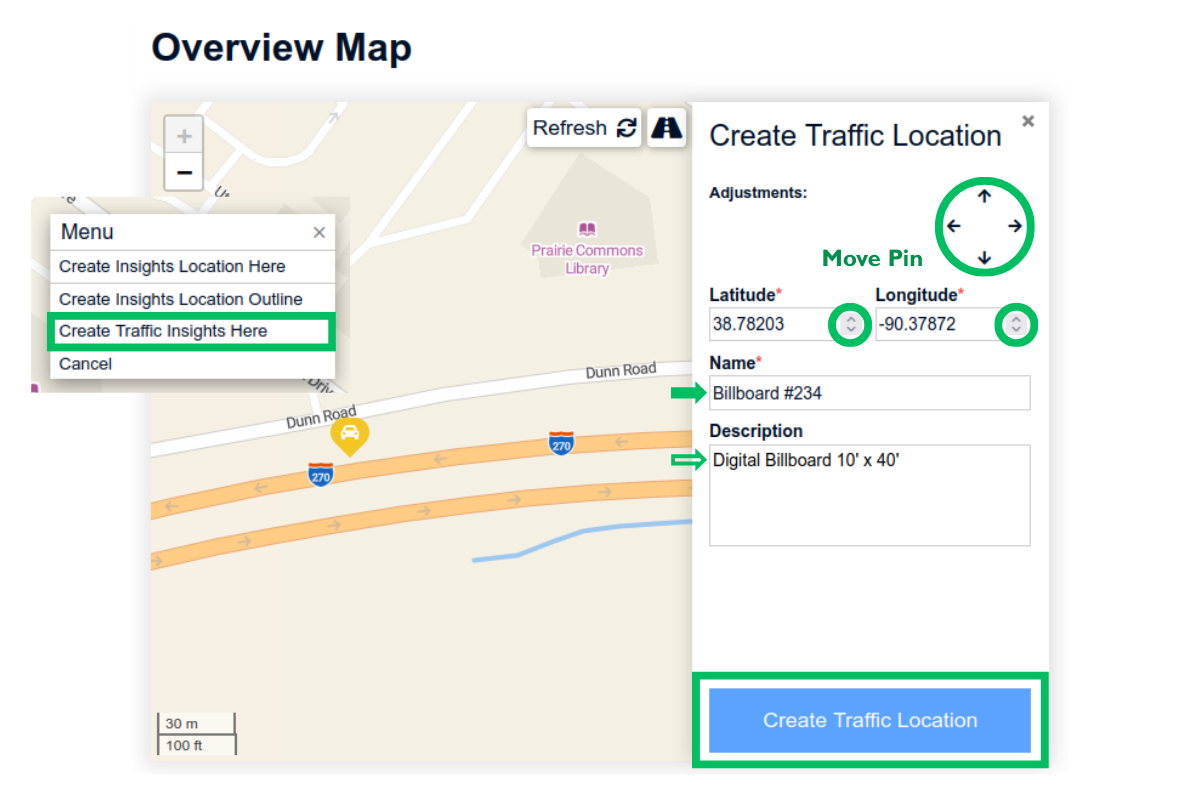Select Create Insights Location Here option
The image size is (1200, 800).
click(172, 267)
